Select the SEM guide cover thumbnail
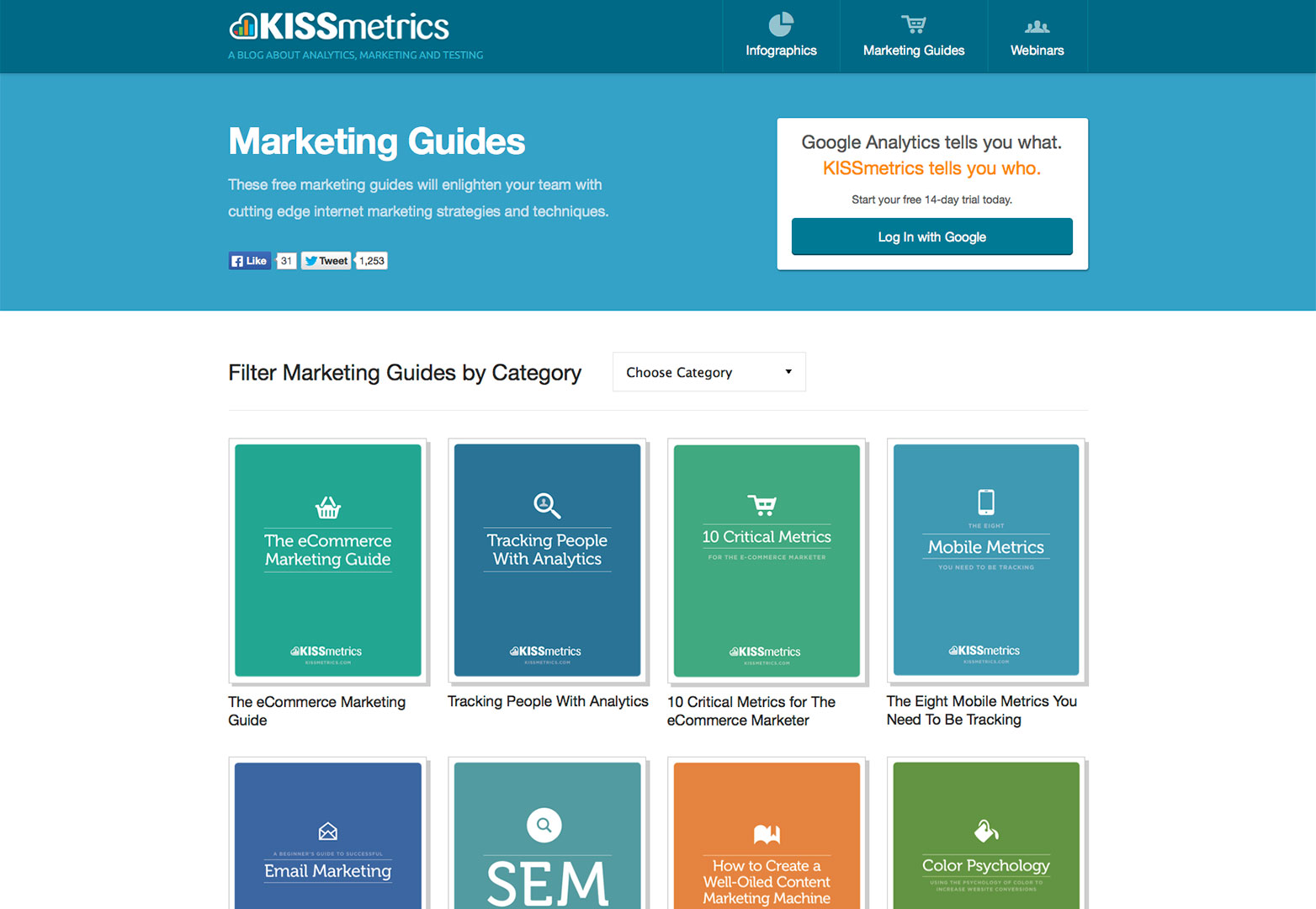The width and height of the screenshot is (1316, 909). tap(547, 833)
